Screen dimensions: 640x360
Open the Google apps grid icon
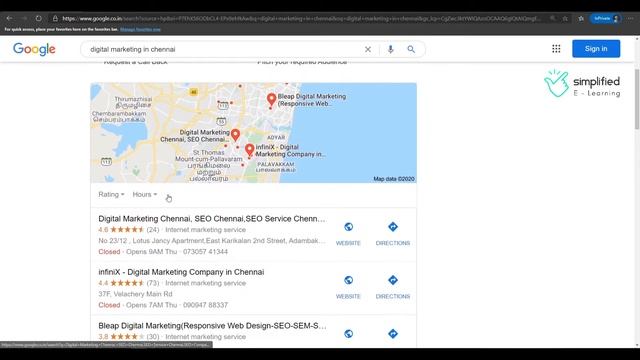pos(556,49)
